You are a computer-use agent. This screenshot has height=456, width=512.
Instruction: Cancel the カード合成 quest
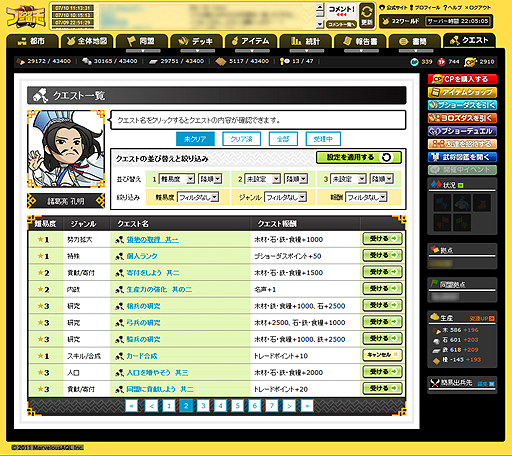(382, 355)
